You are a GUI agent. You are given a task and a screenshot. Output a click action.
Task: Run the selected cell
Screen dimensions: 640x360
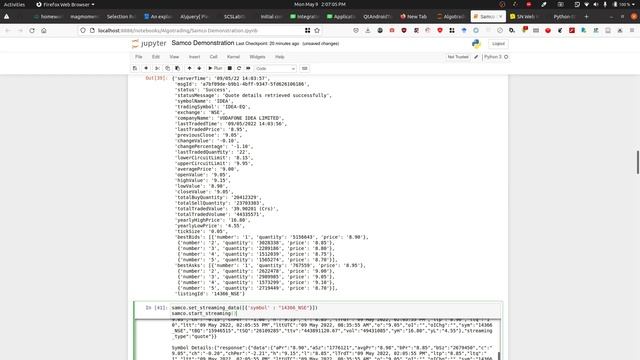click(x=215, y=68)
